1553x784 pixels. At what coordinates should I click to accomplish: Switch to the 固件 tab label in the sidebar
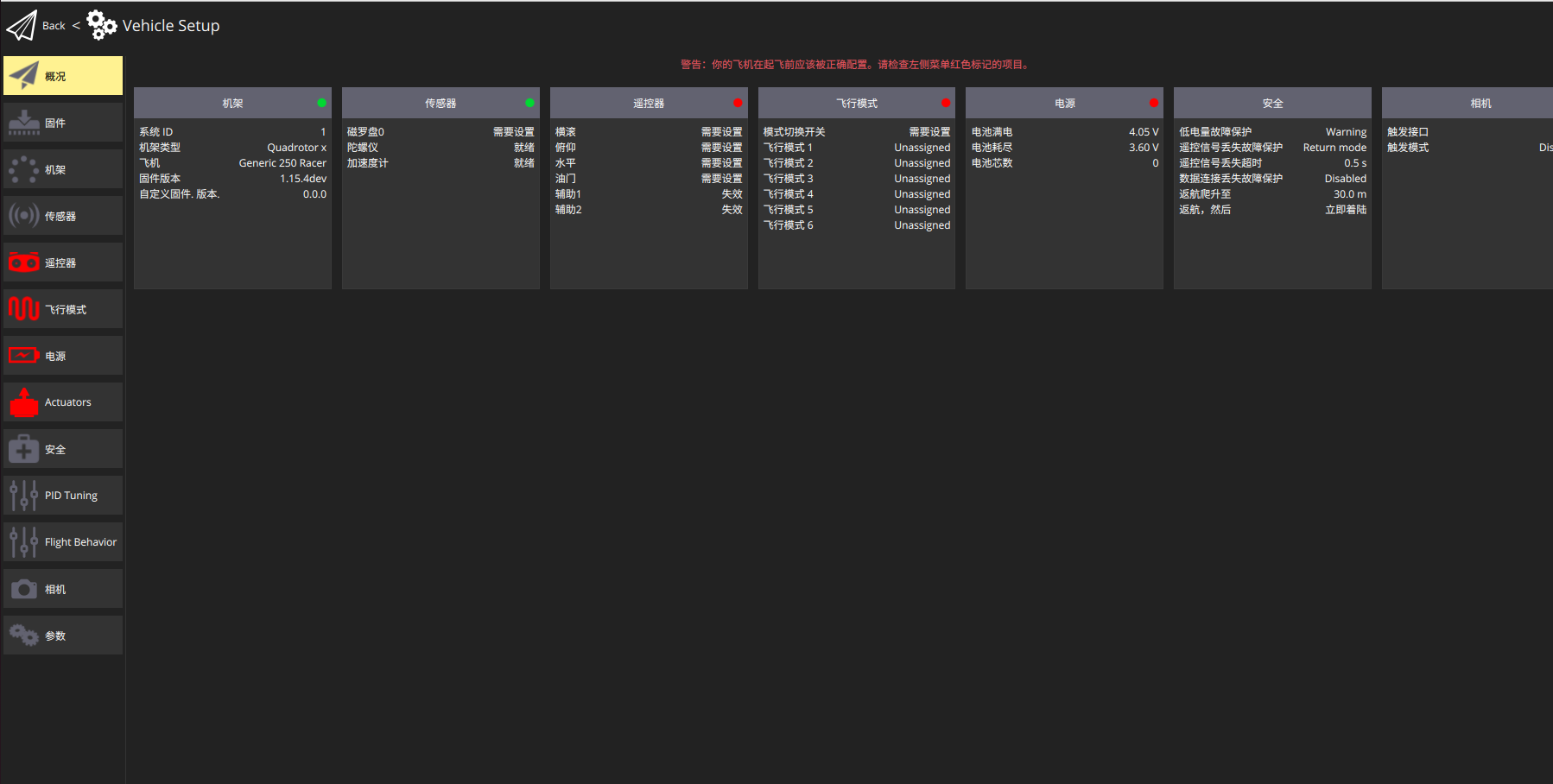55,123
